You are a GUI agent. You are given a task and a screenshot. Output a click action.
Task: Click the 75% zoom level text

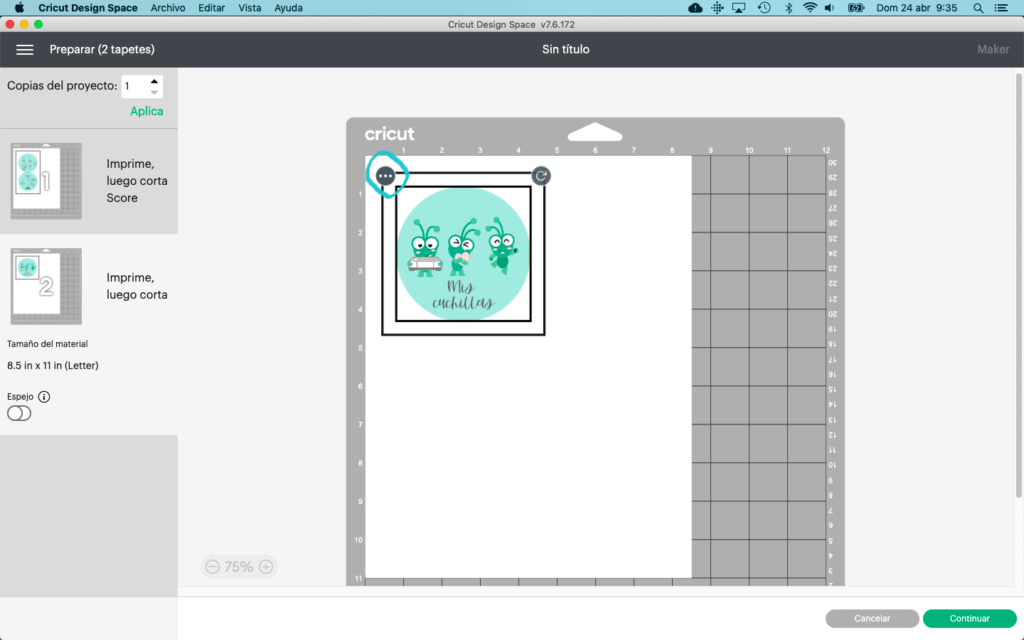(238, 567)
